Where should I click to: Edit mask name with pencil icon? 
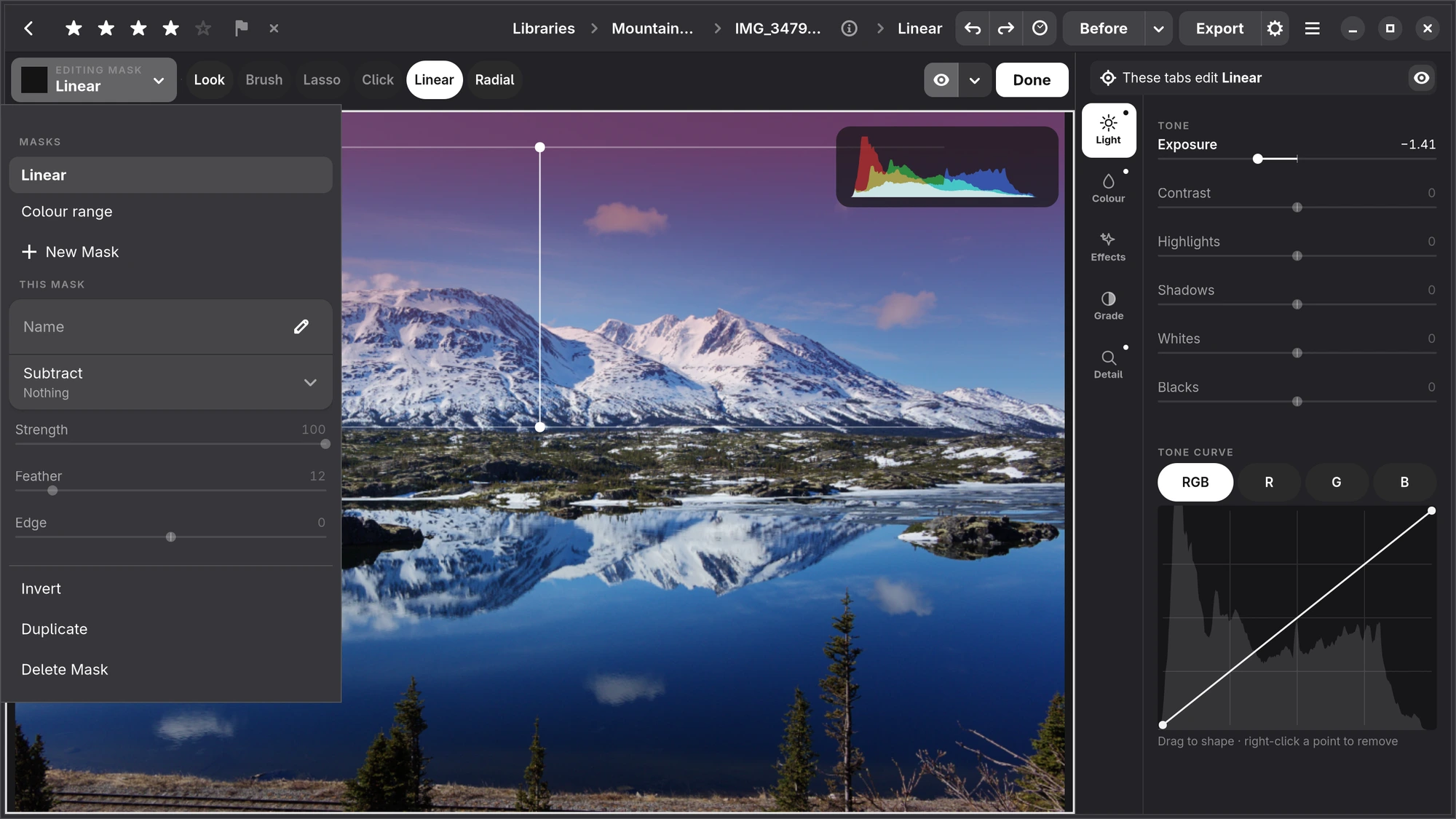pos(301,327)
